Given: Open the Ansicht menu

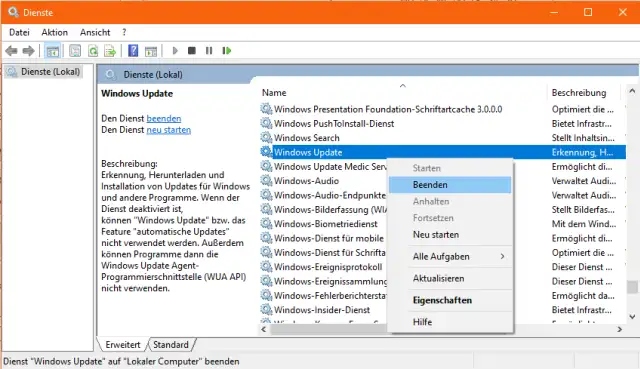Looking at the screenshot, I should click(x=95, y=32).
